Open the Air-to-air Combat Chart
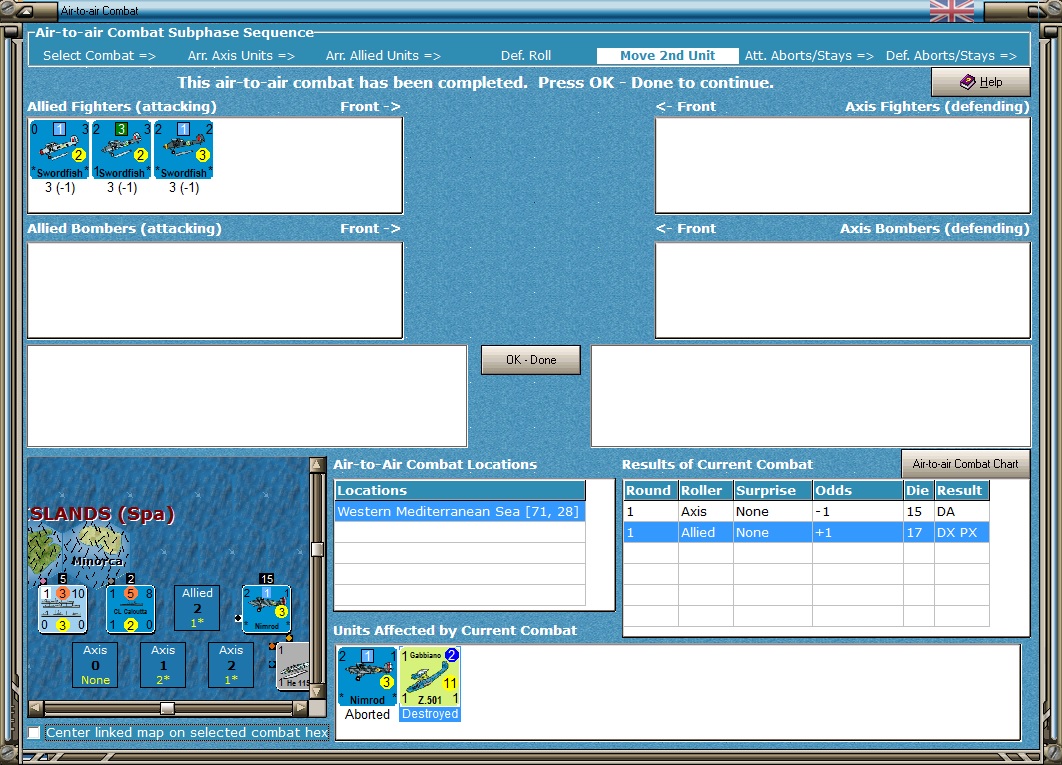Image resolution: width=1062 pixels, height=765 pixels. 965,463
